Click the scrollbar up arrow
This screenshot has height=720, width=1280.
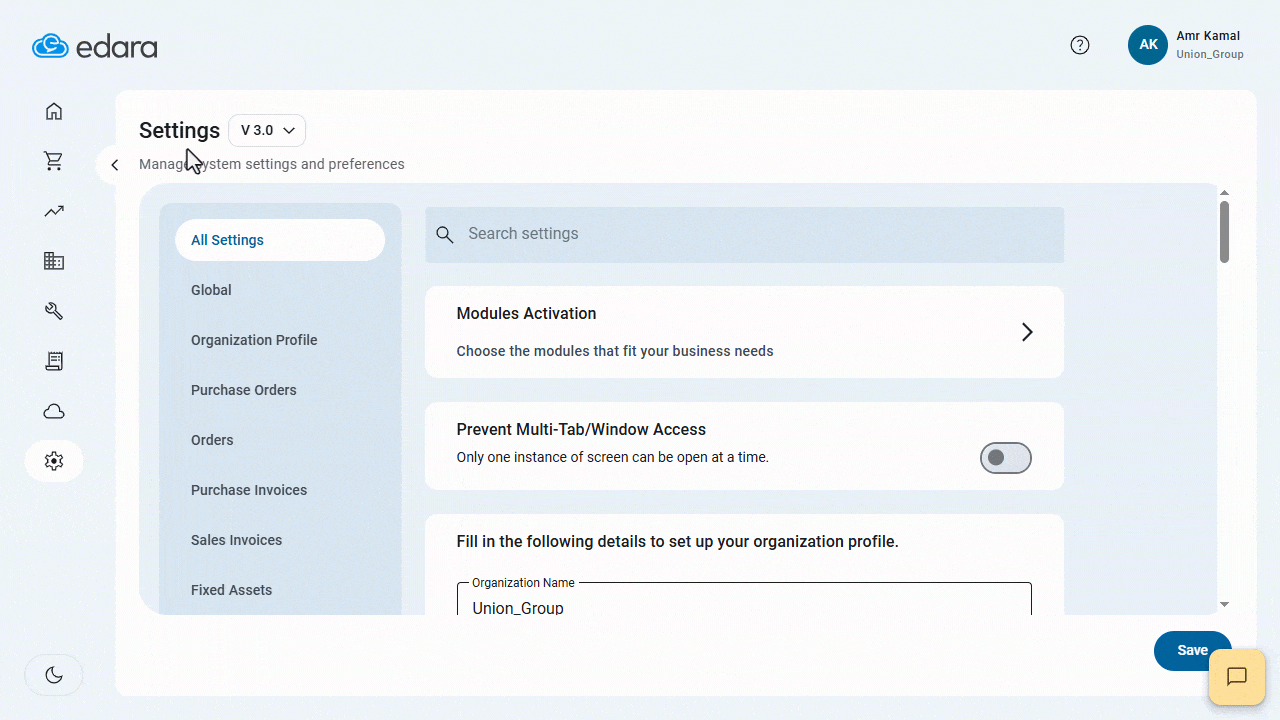click(1224, 192)
